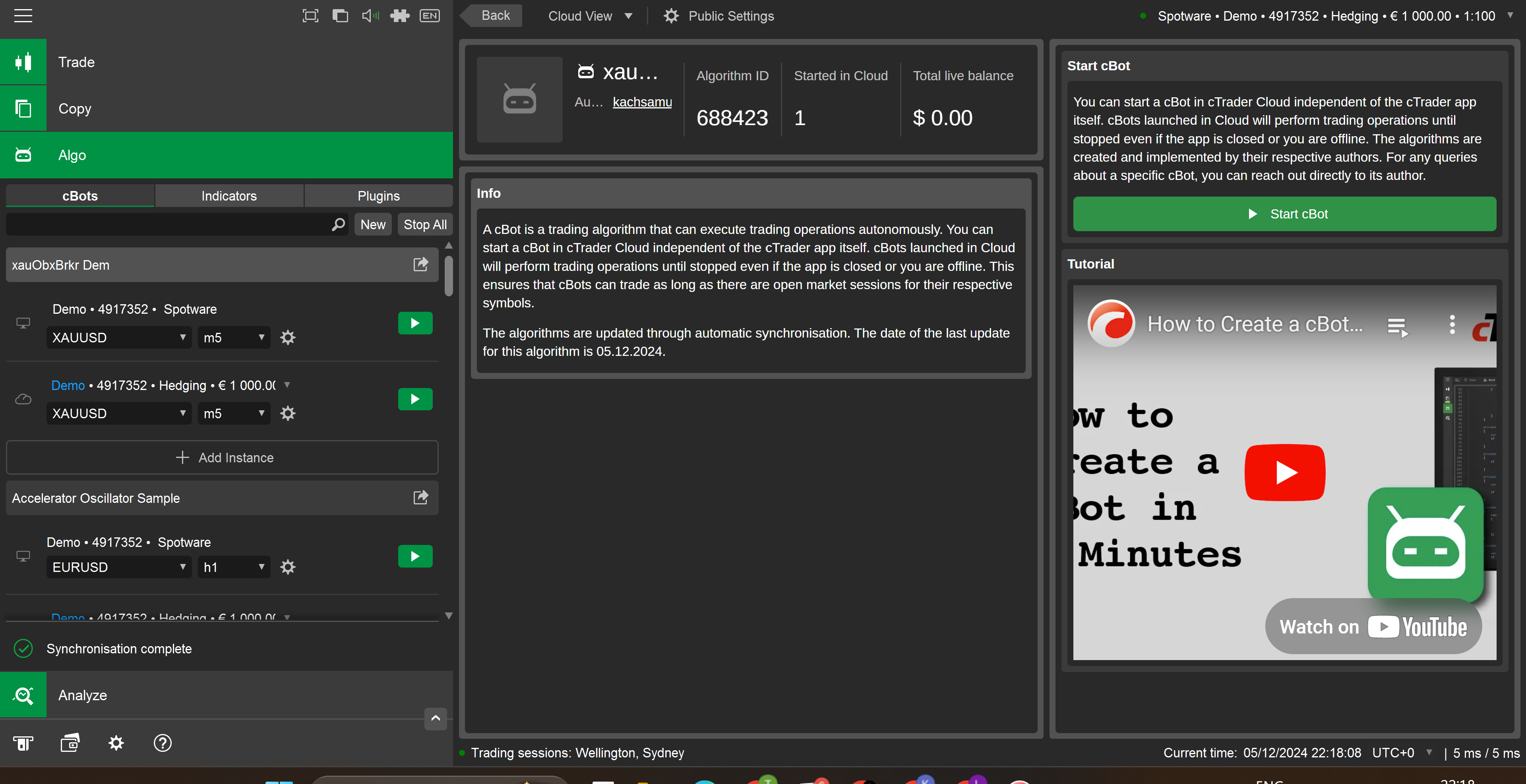Switch to the cBots tab

click(80, 195)
